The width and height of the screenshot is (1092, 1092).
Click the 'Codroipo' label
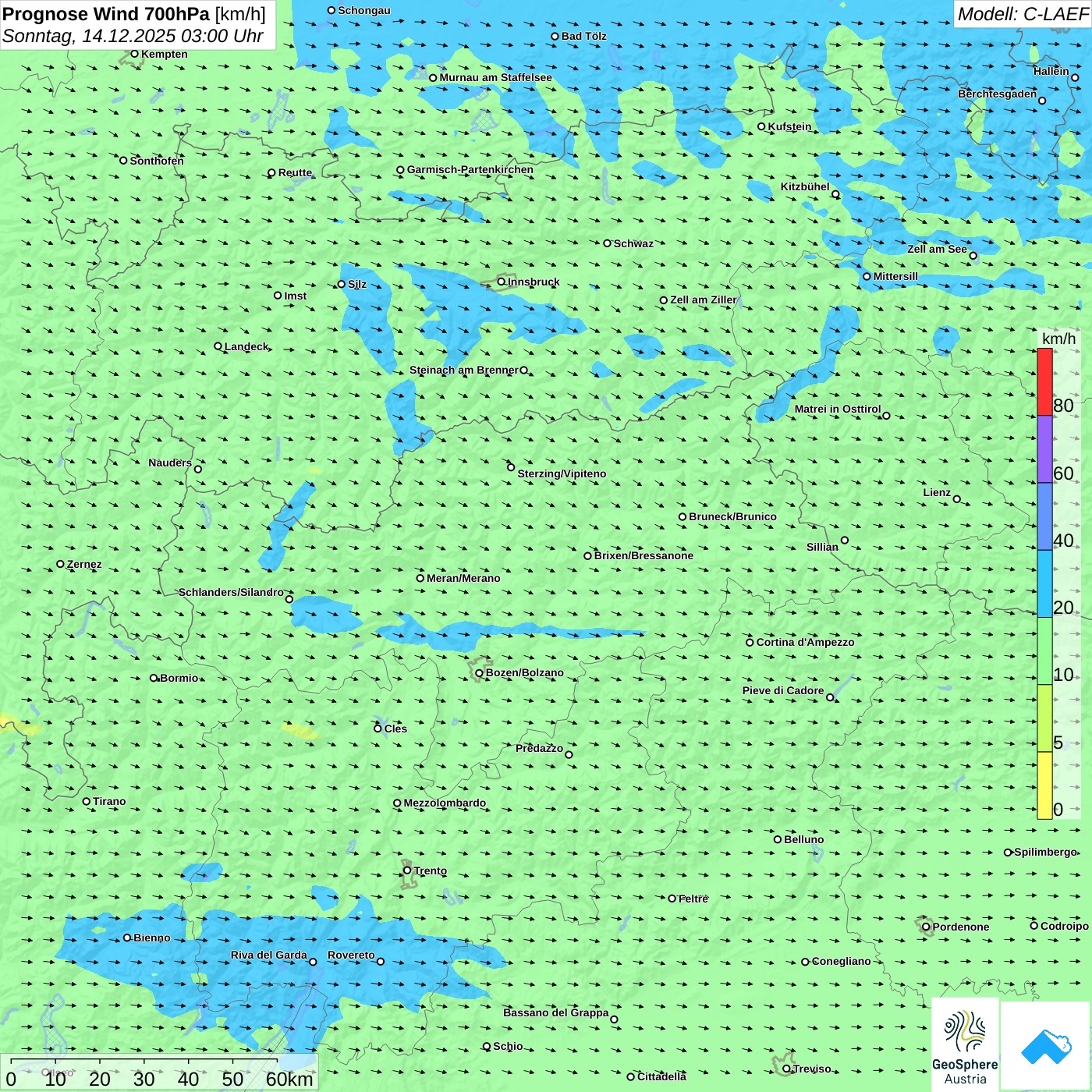point(1065,926)
